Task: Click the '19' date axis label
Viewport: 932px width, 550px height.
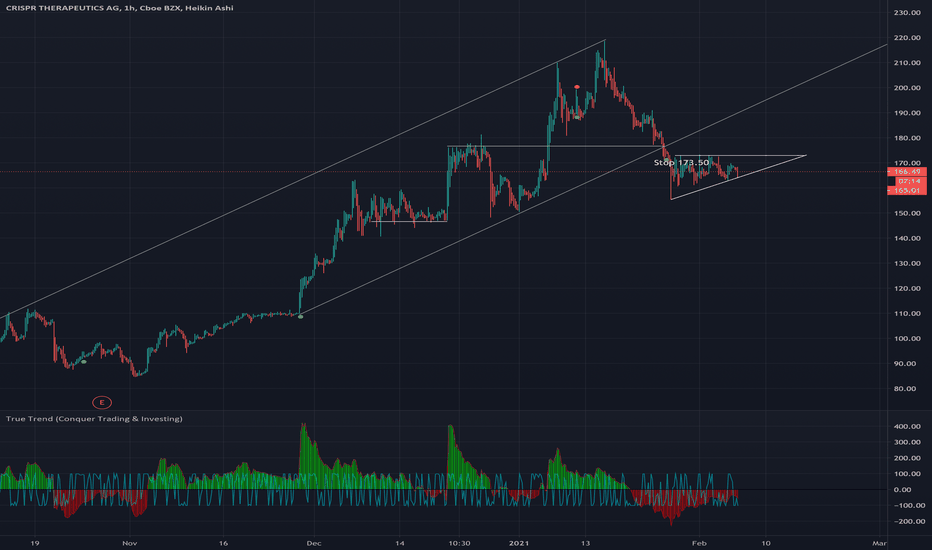Action: [x=35, y=543]
